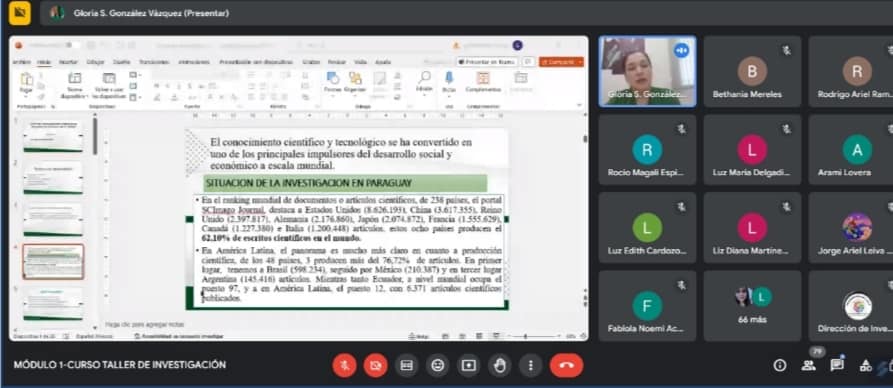This screenshot has height=388, width=893.
Task: Open meeting details info icon
Action: pos(780,366)
